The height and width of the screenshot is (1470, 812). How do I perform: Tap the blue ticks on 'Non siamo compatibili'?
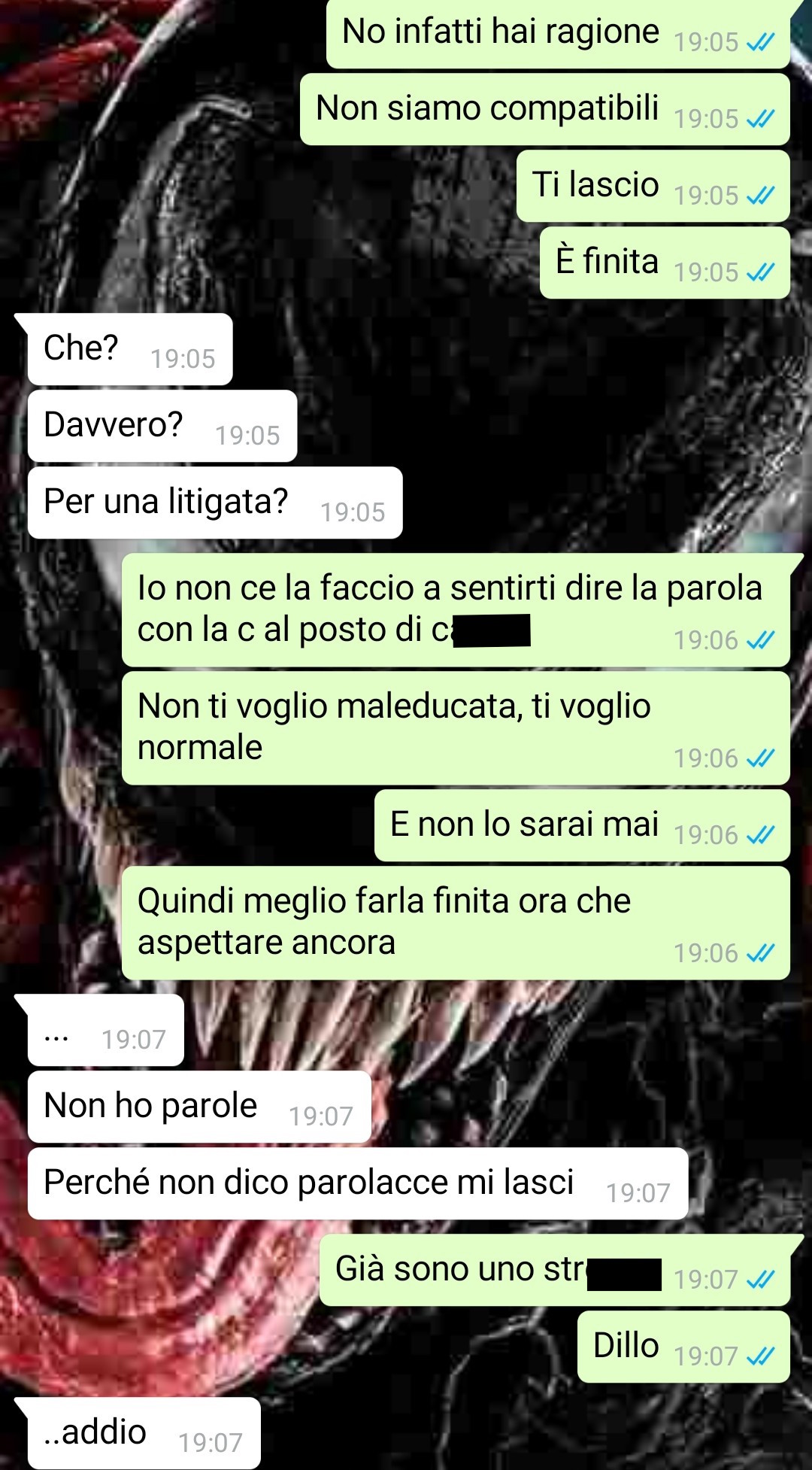click(760, 119)
